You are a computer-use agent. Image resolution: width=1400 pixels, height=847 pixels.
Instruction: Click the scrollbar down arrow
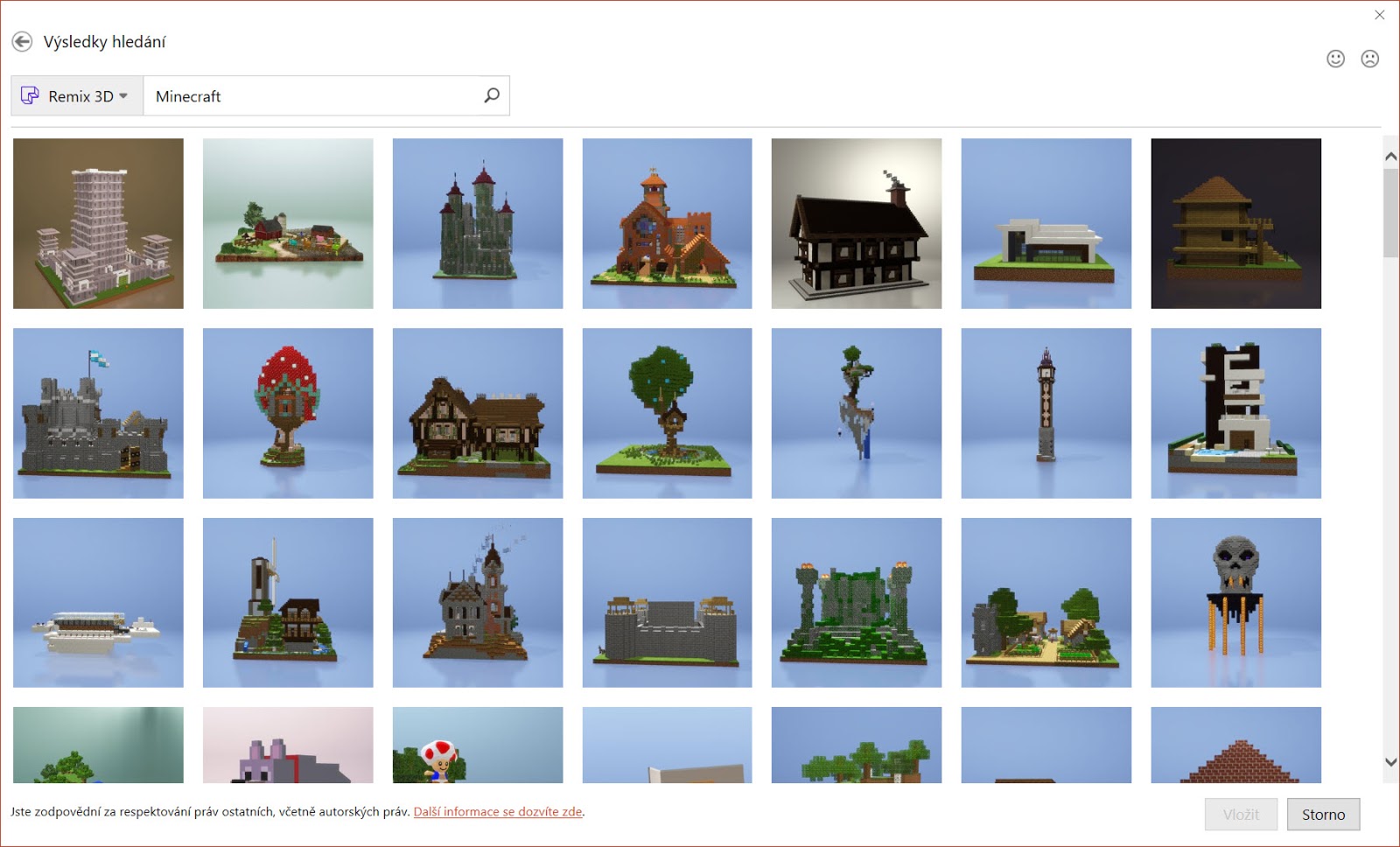pos(1390,762)
